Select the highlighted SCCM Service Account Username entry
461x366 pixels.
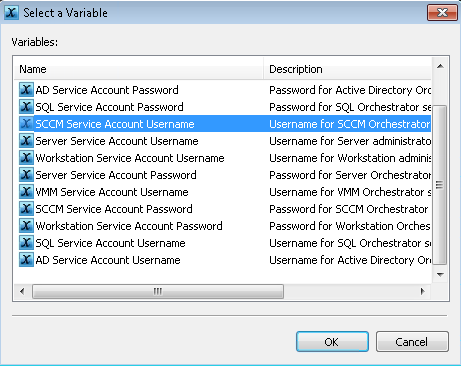[223, 124]
